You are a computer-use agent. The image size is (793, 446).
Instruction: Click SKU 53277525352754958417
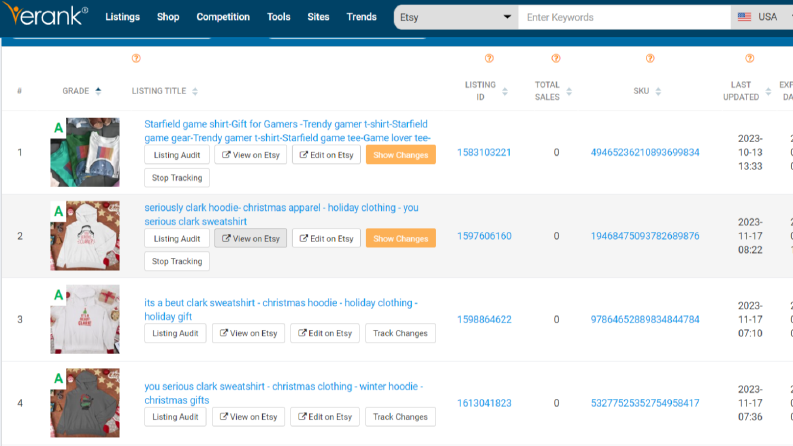tap(645, 403)
